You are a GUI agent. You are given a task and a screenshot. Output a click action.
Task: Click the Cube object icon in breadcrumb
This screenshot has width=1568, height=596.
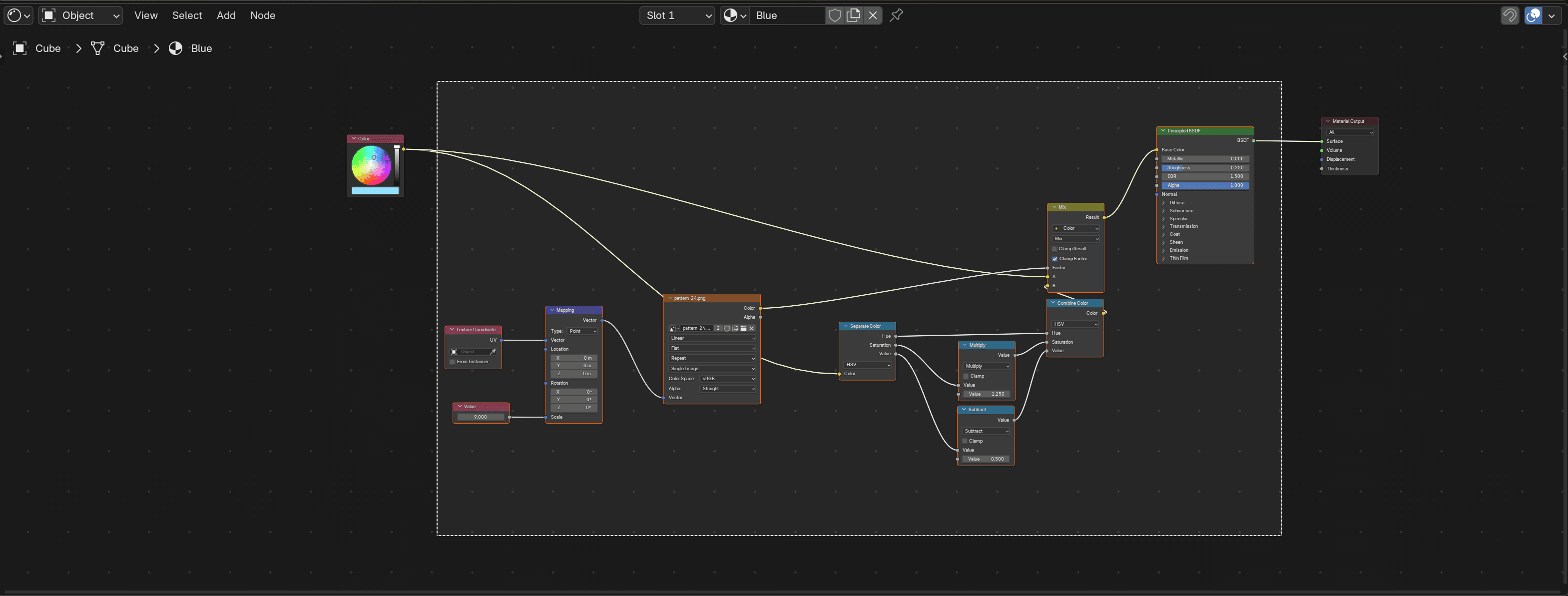pos(20,48)
